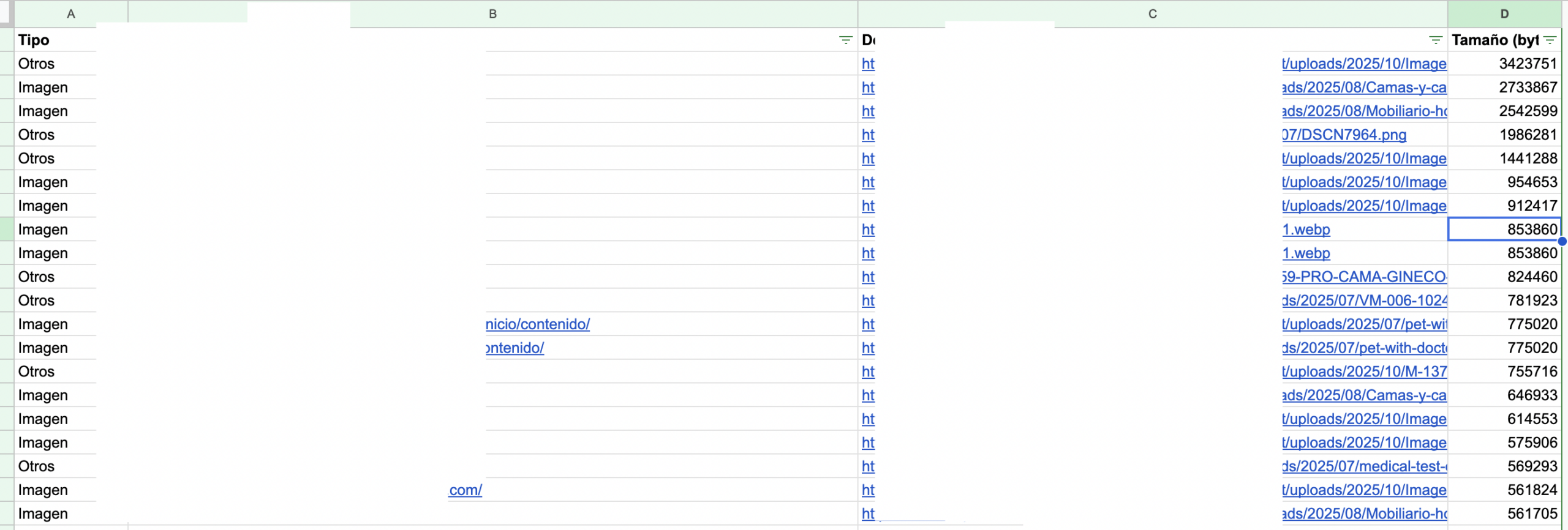The height and width of the screenshot is (530, 1568).
Task: Select the cell with value 561705
Action: (1504, 514)
